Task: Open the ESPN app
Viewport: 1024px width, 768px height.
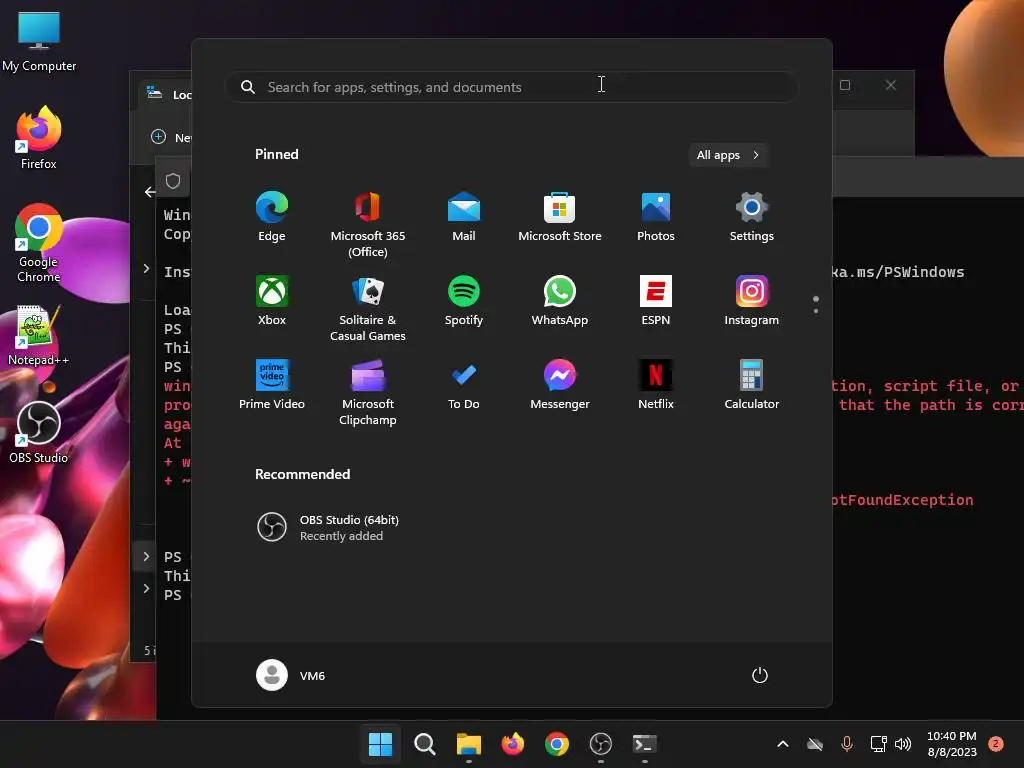Action: coord(656,301)
